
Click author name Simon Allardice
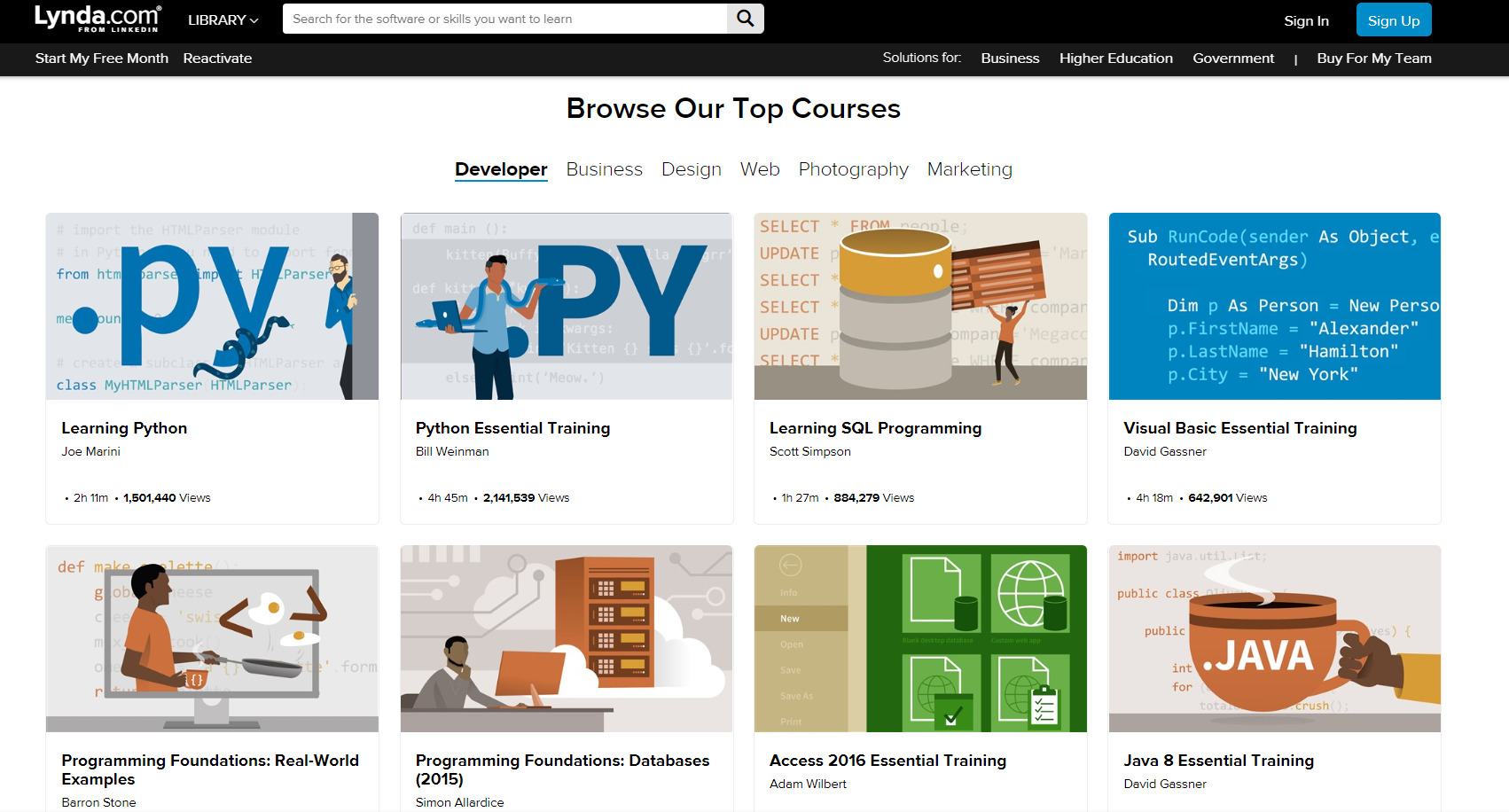459,802
